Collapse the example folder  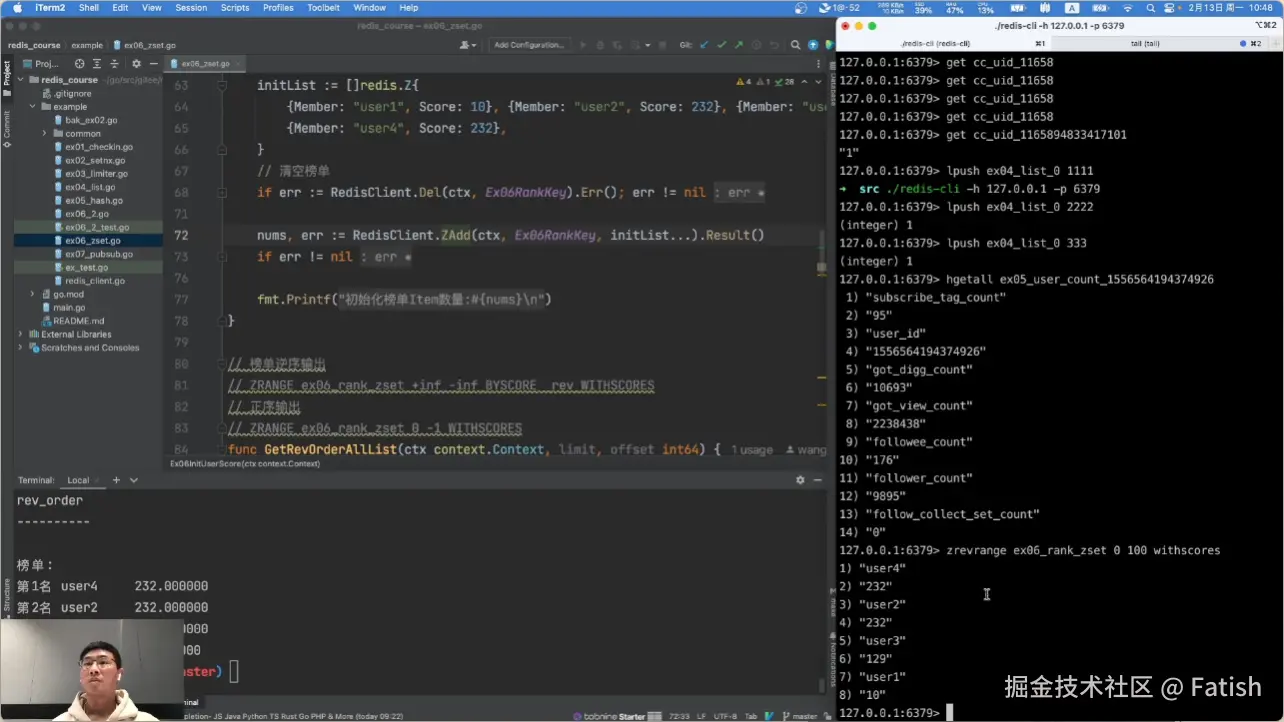pyautogui.click(x=32, y=106)
